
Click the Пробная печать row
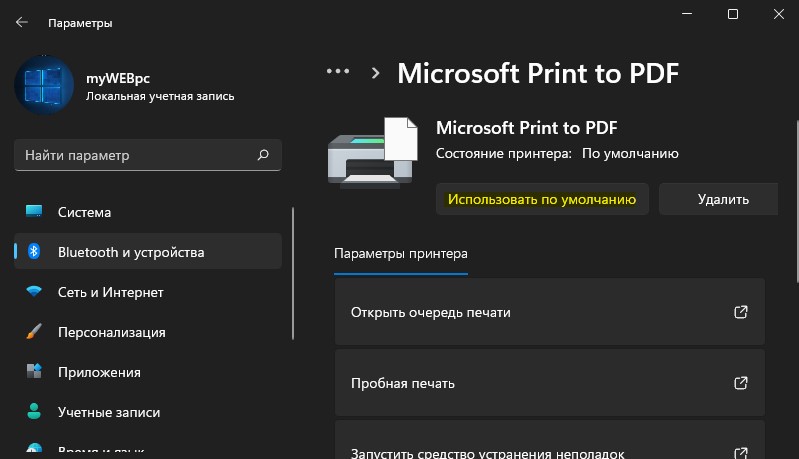[x=549, y=383]
